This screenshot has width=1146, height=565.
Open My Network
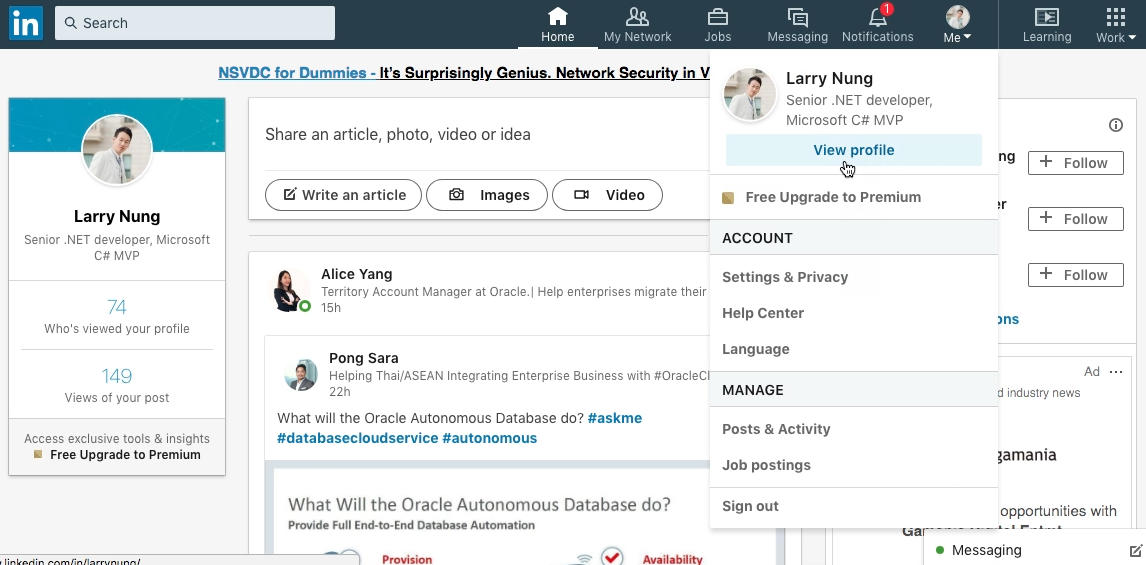point(637,24)
